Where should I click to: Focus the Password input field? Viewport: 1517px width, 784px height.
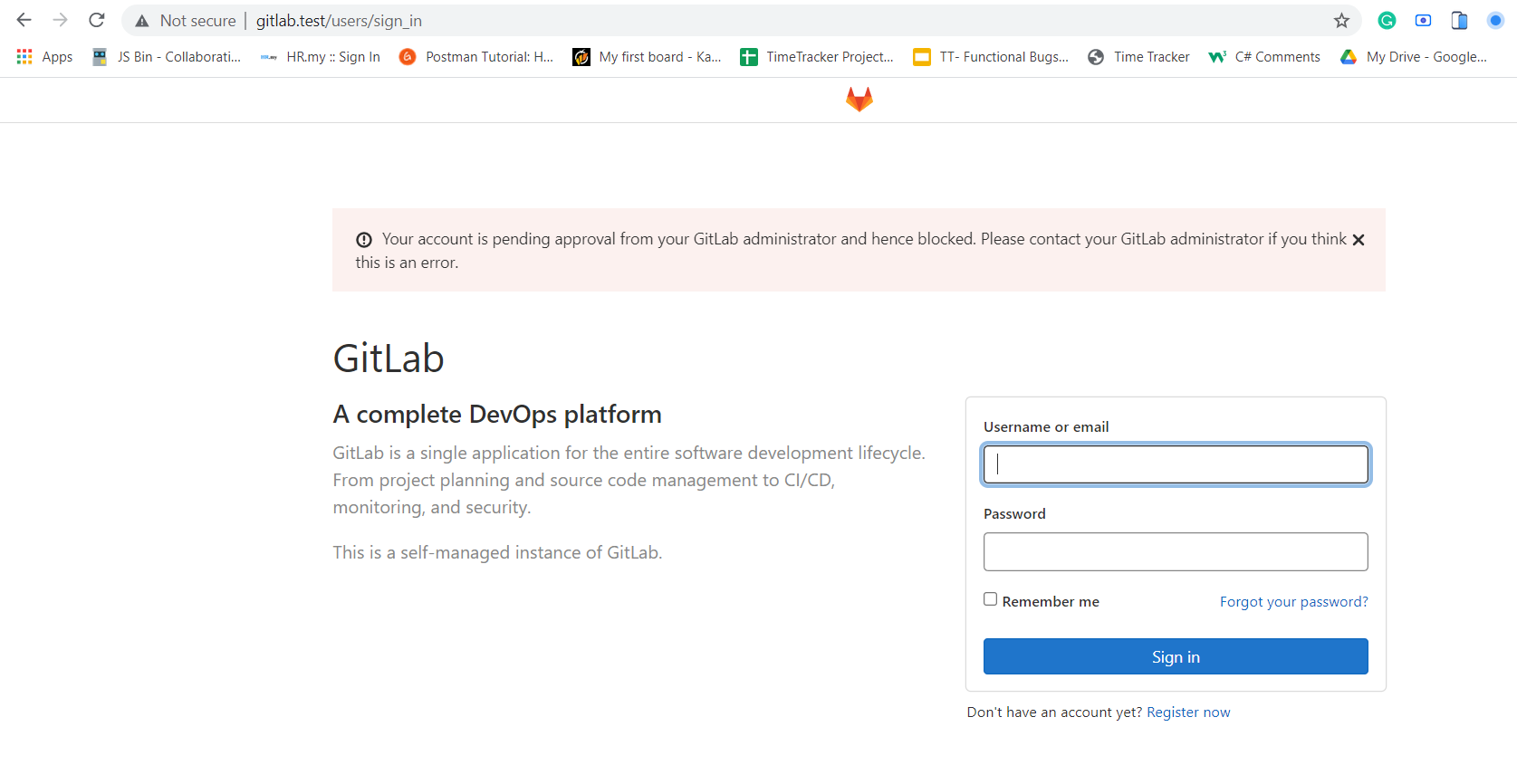pyautogui.click(x=1175, y=551)
